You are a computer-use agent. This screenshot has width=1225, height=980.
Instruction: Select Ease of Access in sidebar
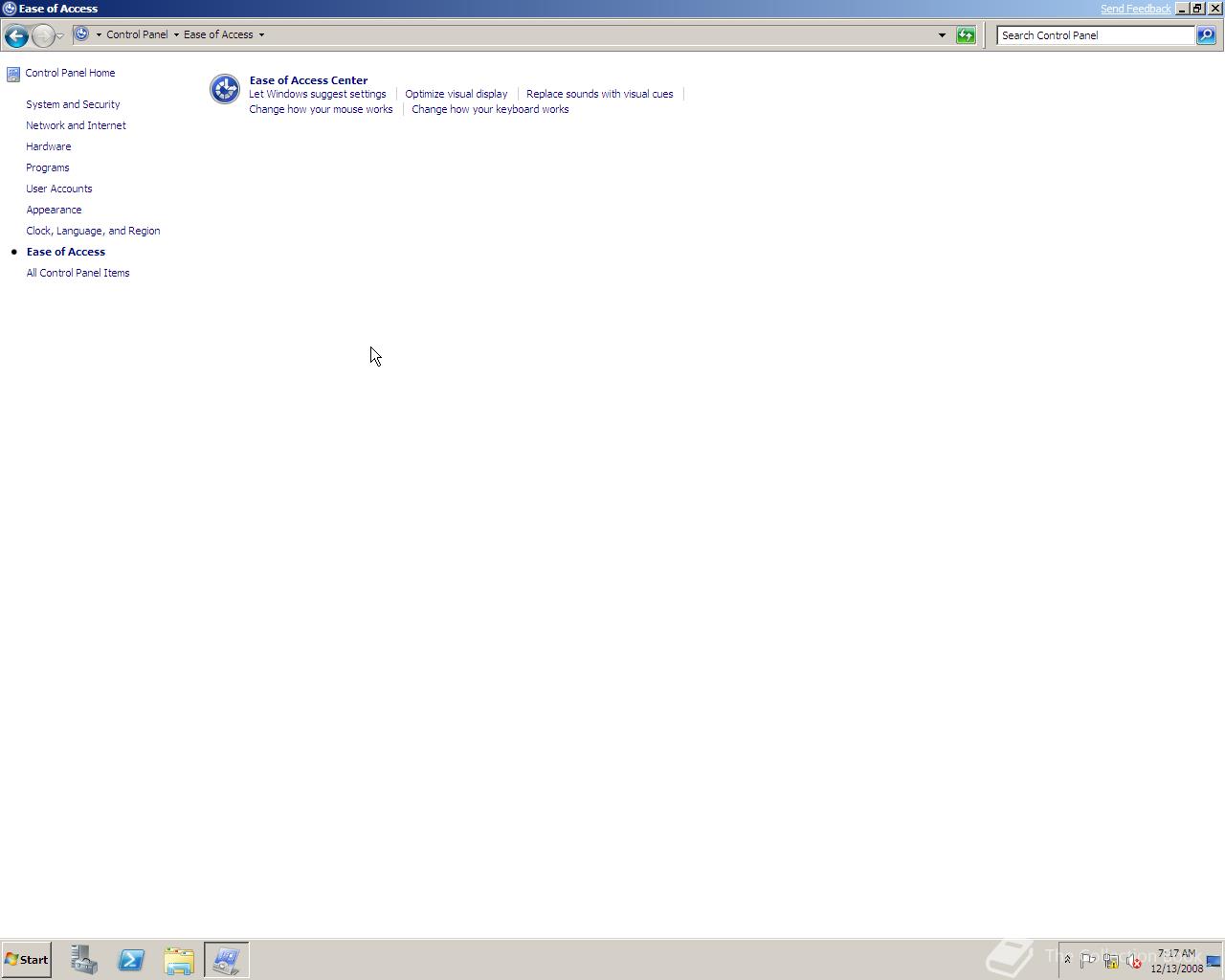click(x=65, y=252)
